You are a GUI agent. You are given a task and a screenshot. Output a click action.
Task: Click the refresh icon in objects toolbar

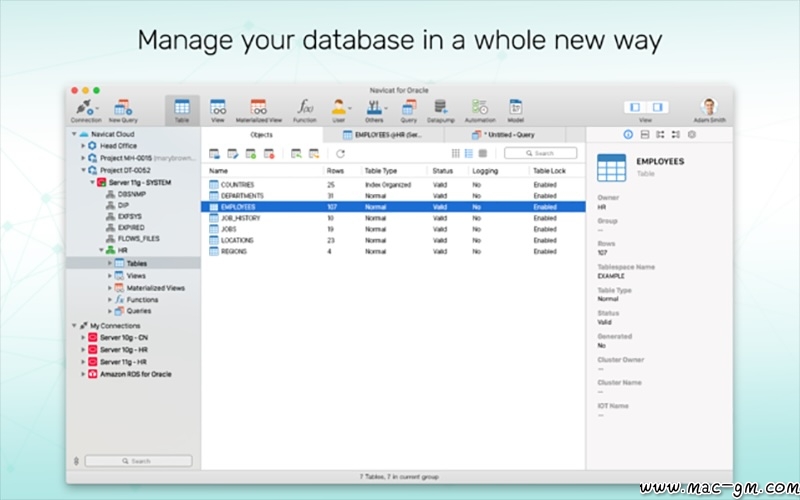[x=340, y=154]
